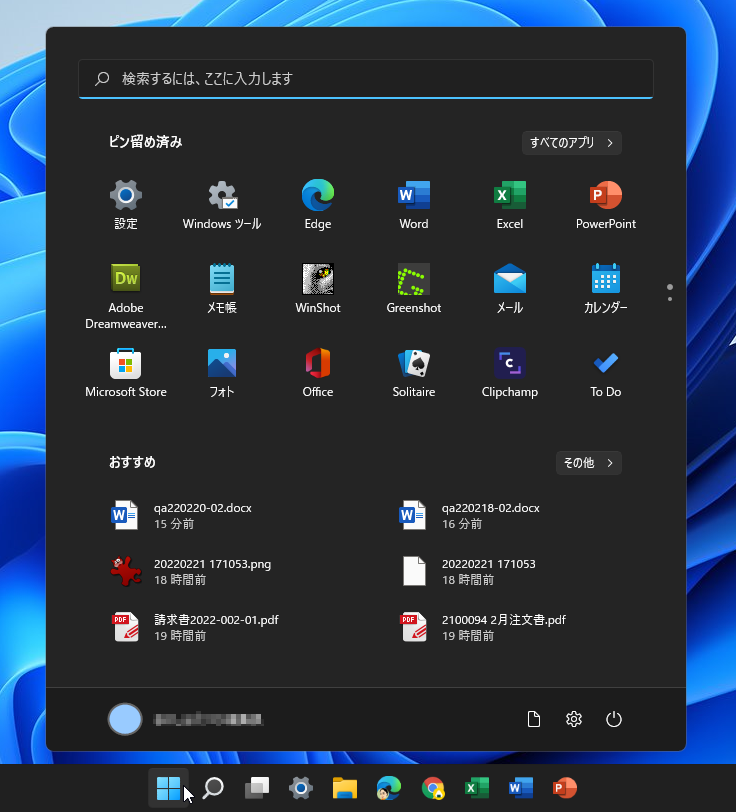Open the pinned 設定 app
The width and height of the screenshot is (736, 812).
(126, 205)
